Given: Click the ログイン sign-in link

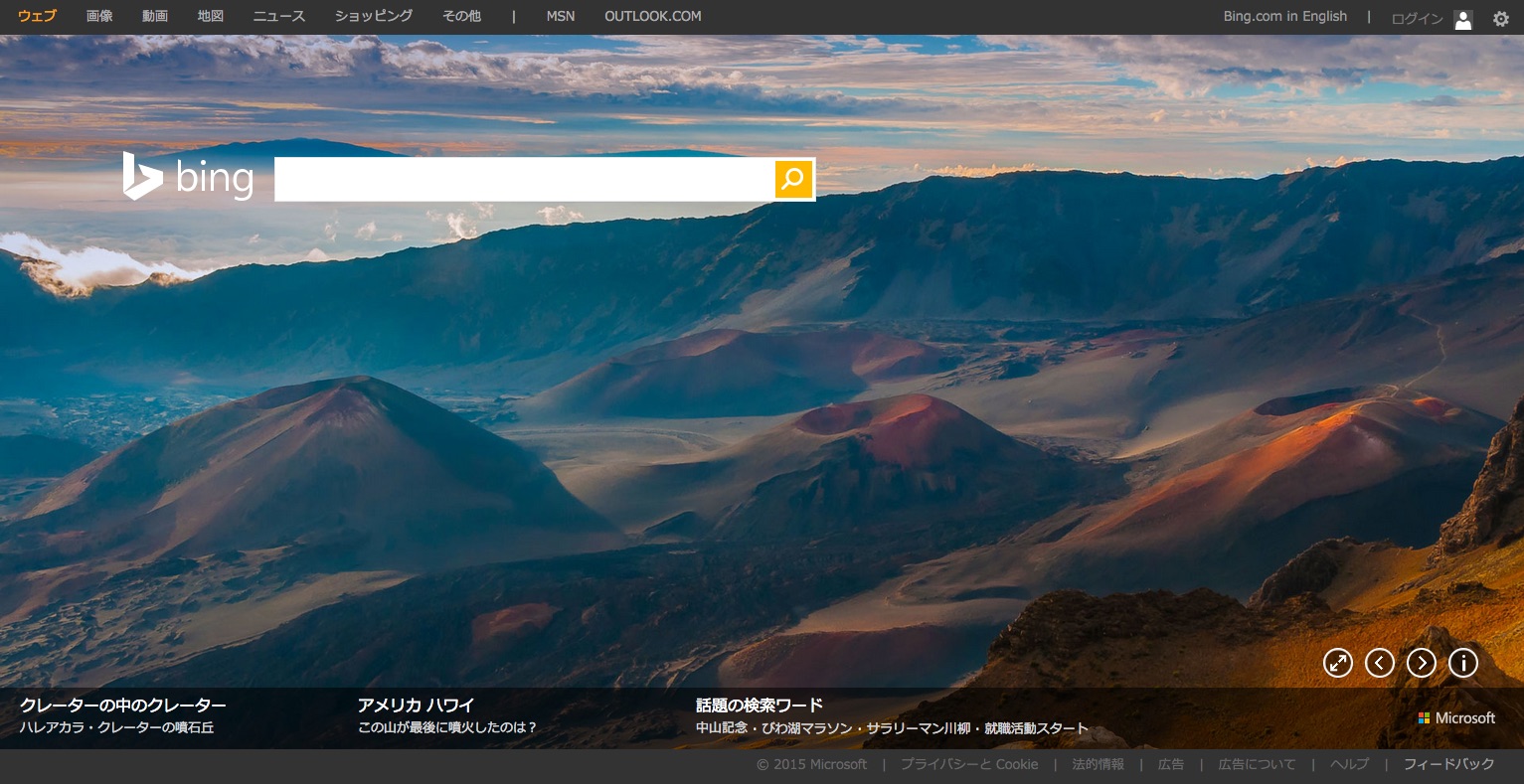Looking at the screenshot, I should pos(1417,18).
